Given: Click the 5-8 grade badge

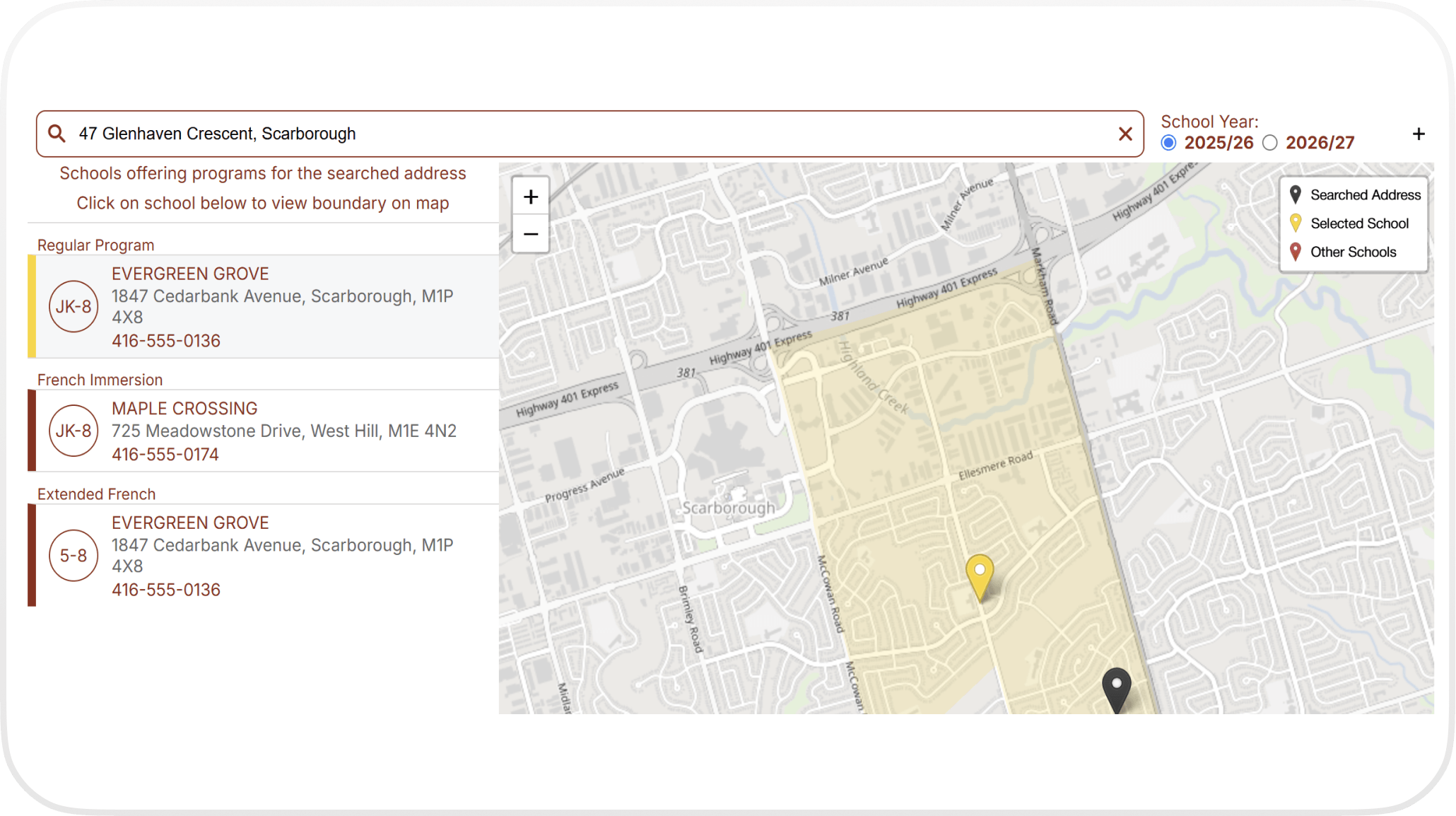Looking at the screenshot, I should [x=74, y=556].
